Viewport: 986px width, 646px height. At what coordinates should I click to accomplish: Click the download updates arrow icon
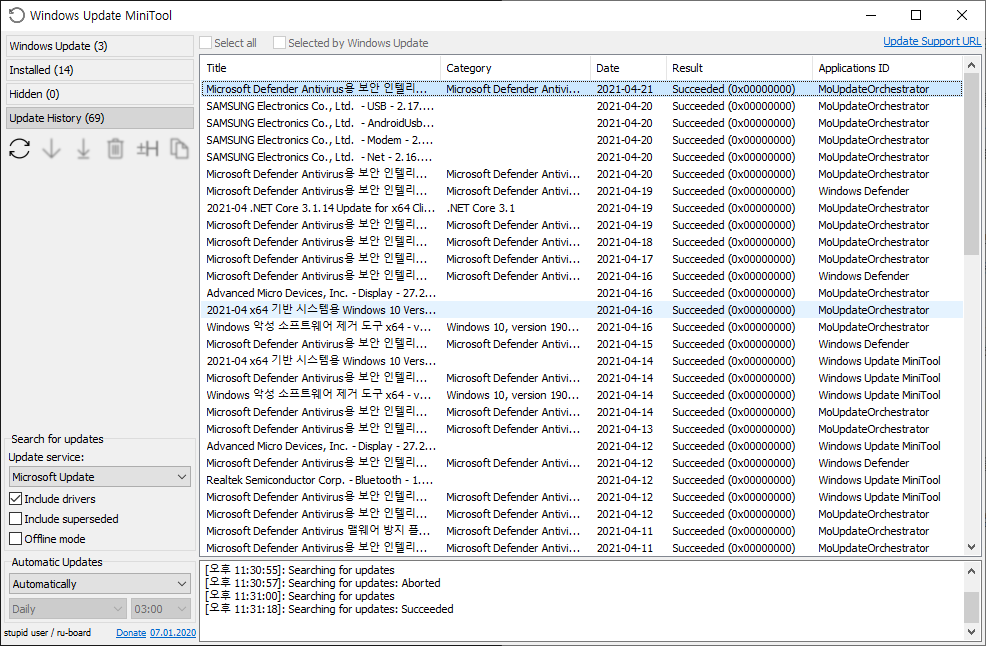pyautogui.click(x=52, y=148)
